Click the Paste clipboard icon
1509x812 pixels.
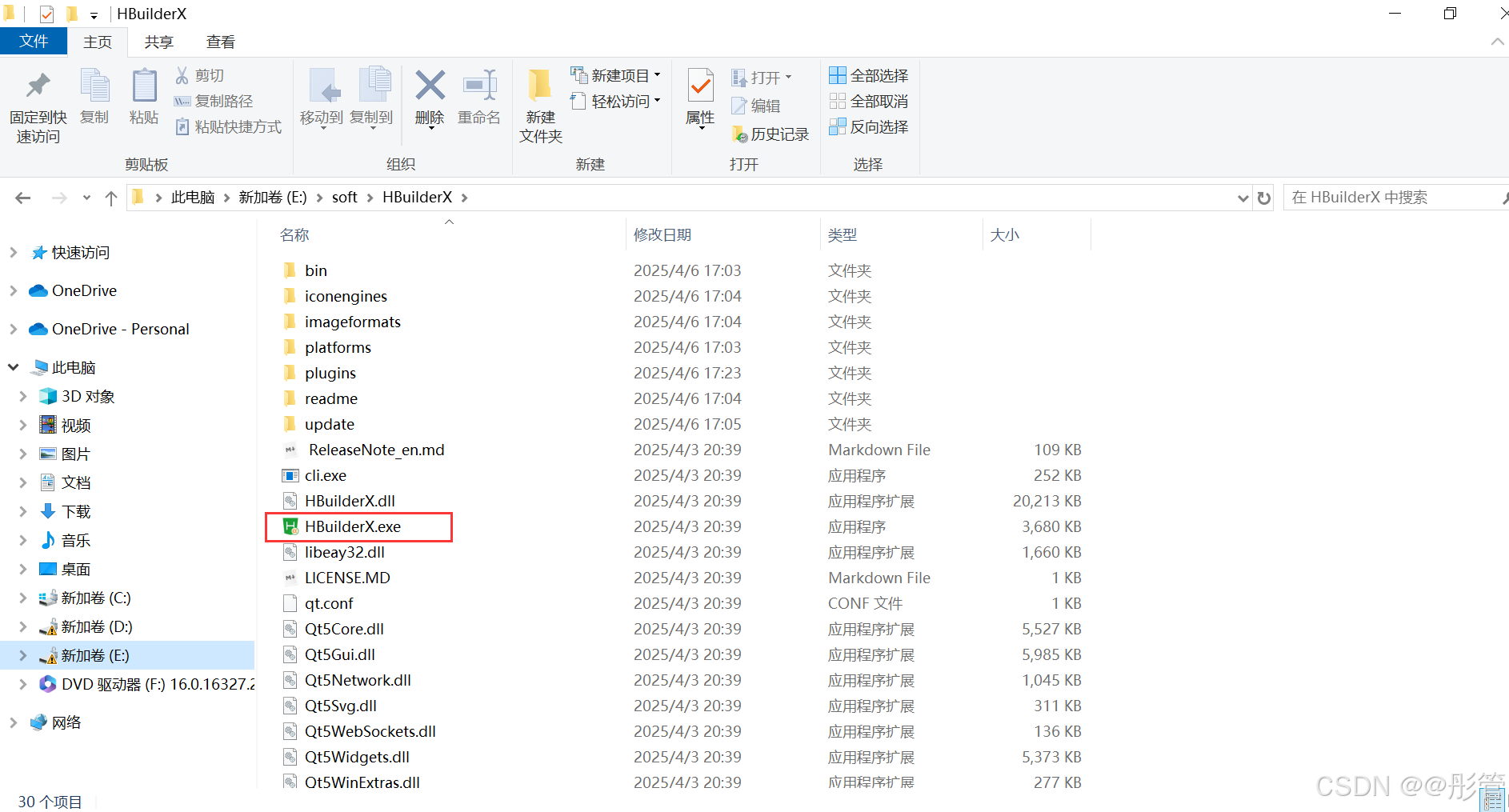click(x=144, y=96)
